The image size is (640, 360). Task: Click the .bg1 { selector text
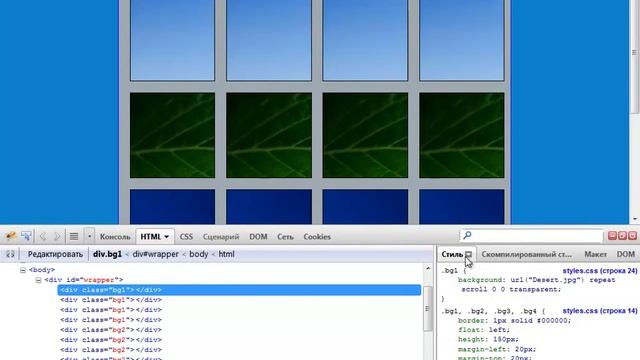(x=453, y=271)
